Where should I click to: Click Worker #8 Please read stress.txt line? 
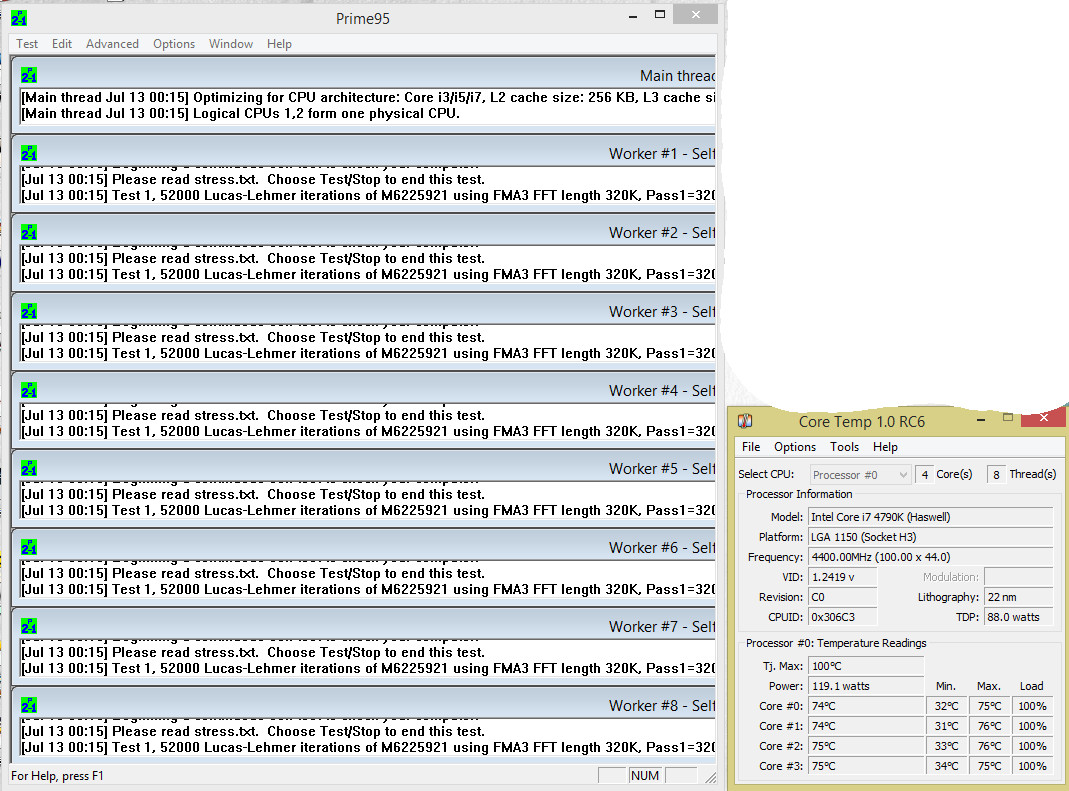click(253, 731)
